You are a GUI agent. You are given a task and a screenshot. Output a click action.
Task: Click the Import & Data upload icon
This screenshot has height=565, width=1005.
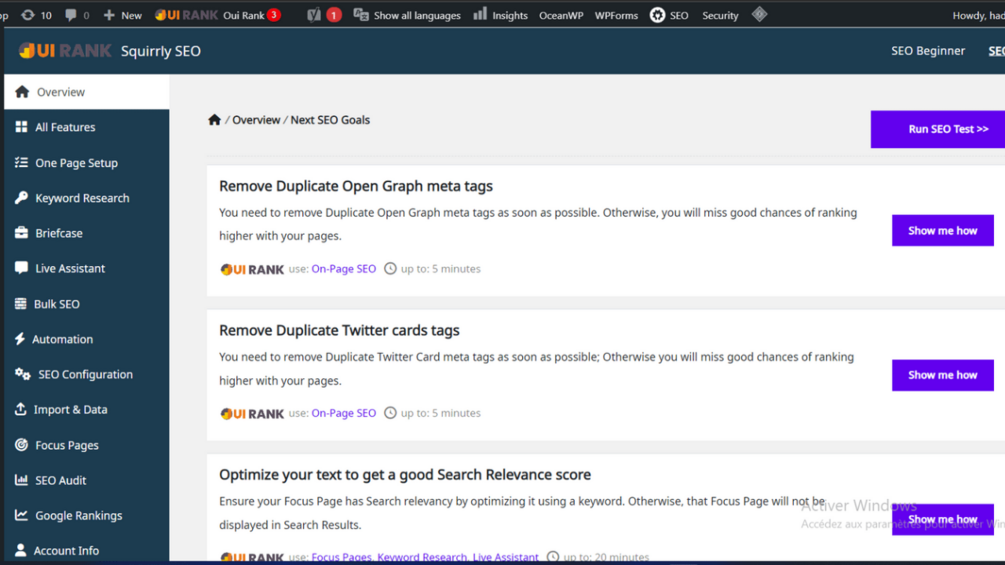[x=21, y=409]
